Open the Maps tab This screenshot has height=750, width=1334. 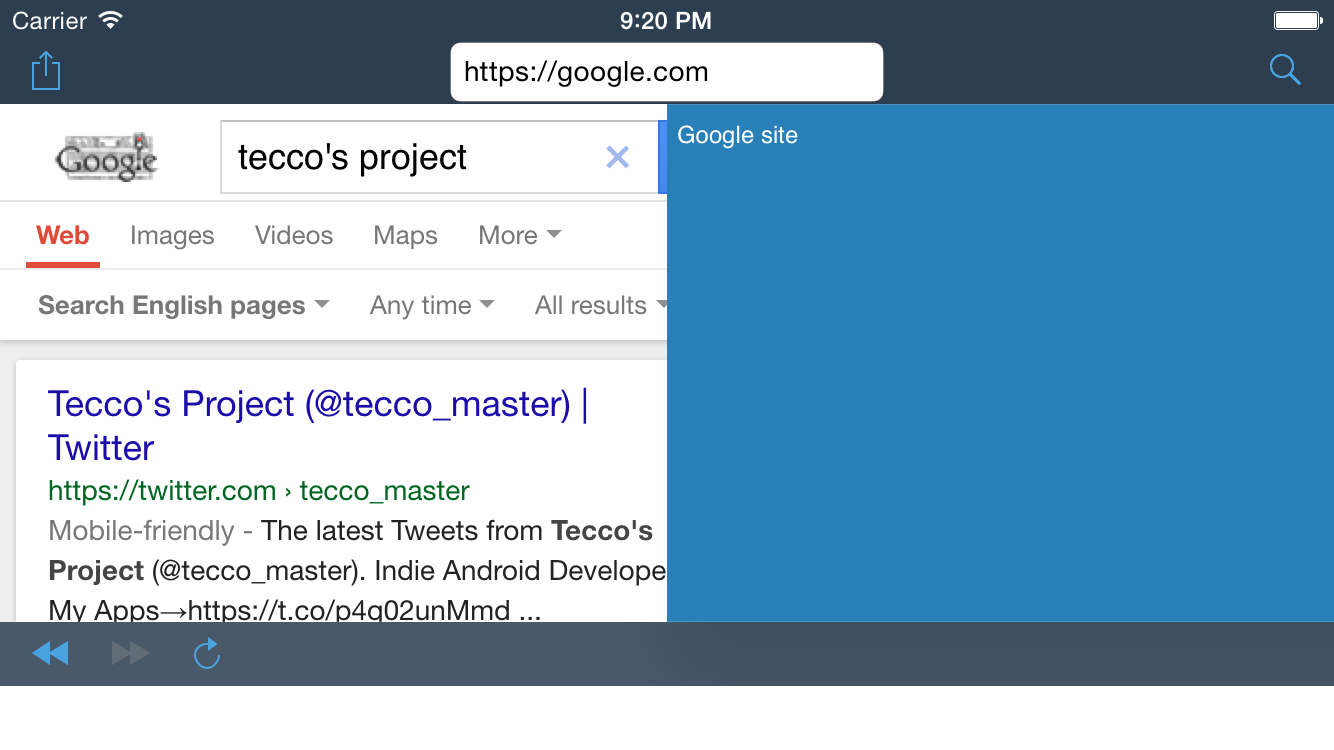click(x=405, y=236)
